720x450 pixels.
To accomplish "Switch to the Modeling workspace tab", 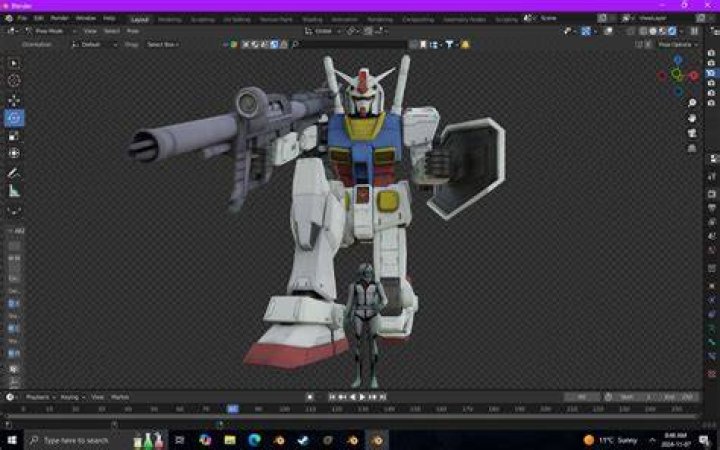I will coord(170,19).
